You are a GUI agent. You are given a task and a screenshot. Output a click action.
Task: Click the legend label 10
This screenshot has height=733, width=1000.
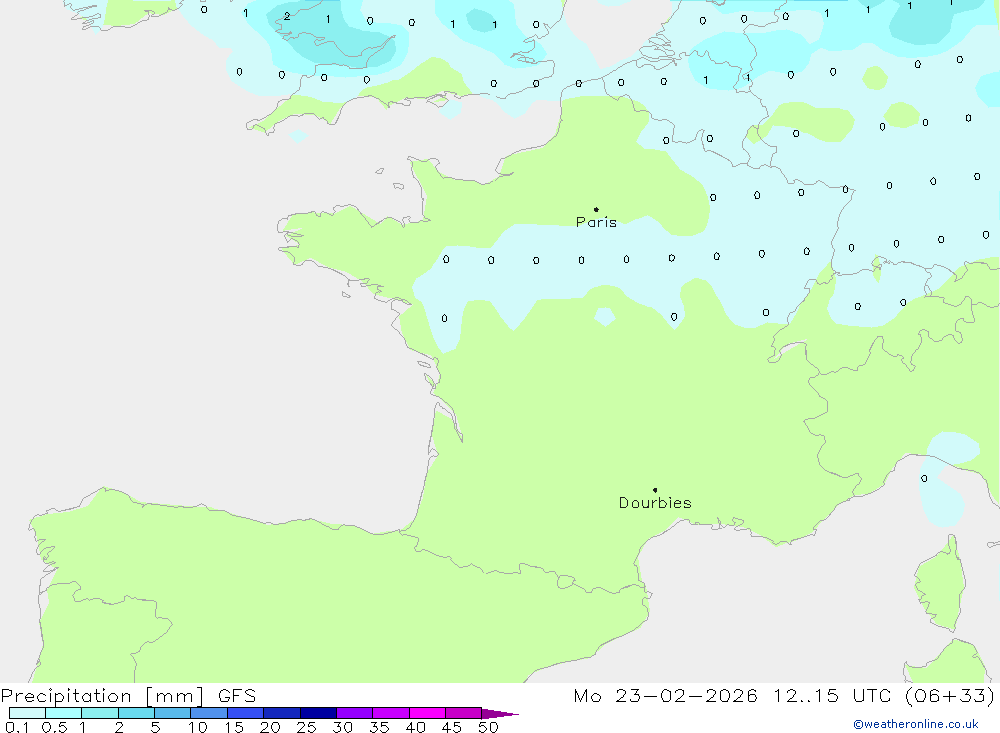point(197,727)
